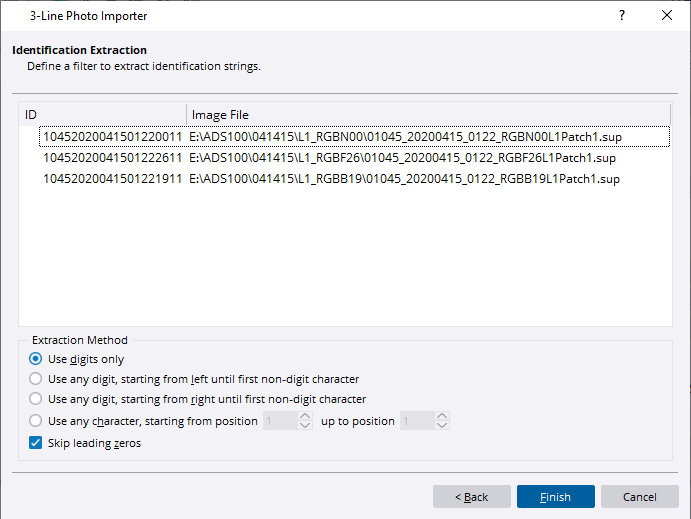Select digits from right until non-digit option
Screen dimensions: 691x519
(x=37, y=399)
